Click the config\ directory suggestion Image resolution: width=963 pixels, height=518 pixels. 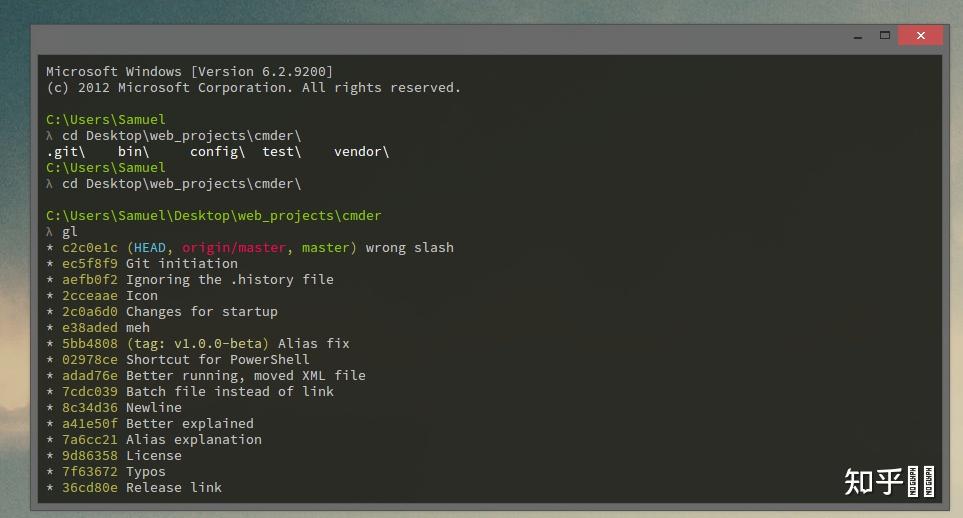217,152
